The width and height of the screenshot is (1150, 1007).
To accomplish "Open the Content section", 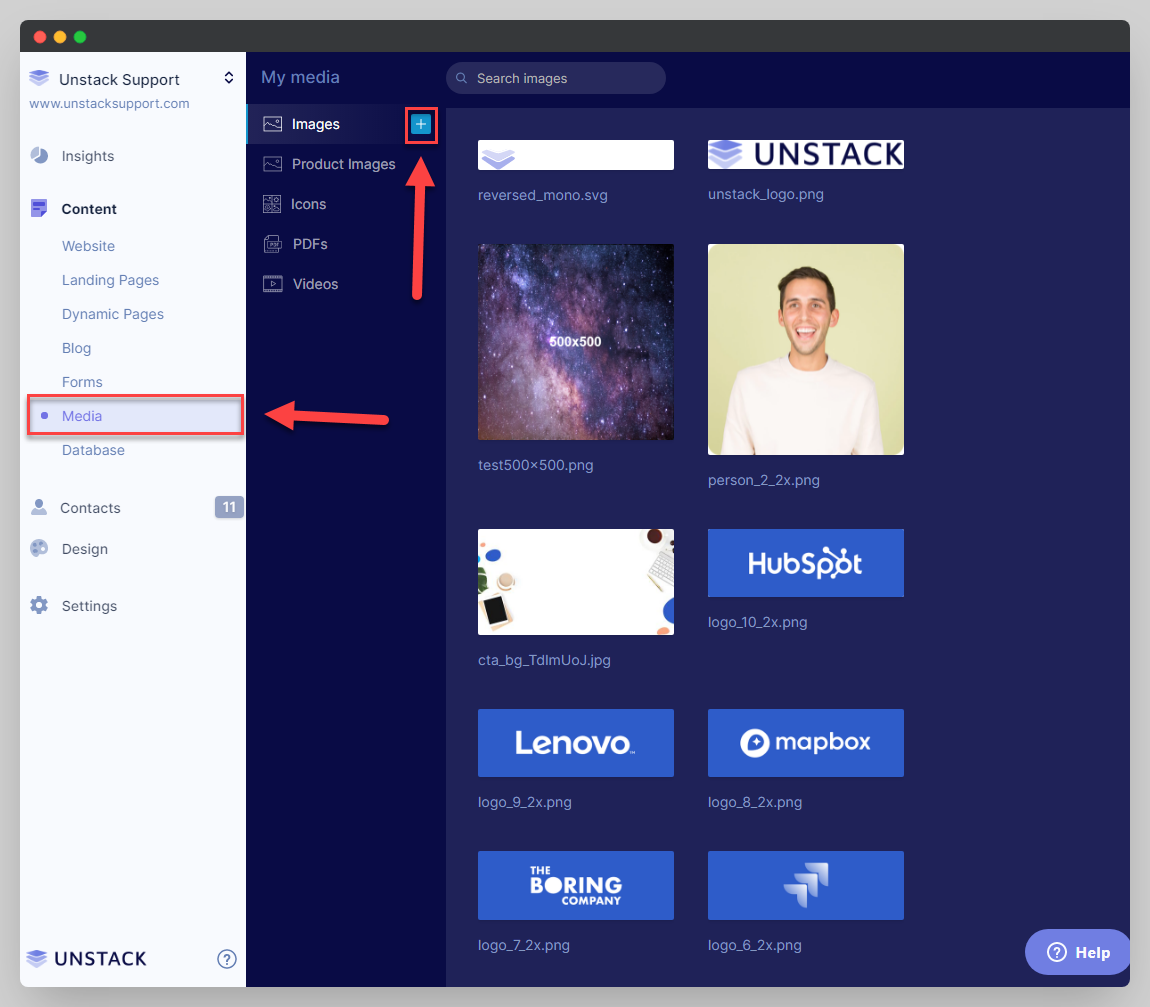I will (x=89, y=209).
